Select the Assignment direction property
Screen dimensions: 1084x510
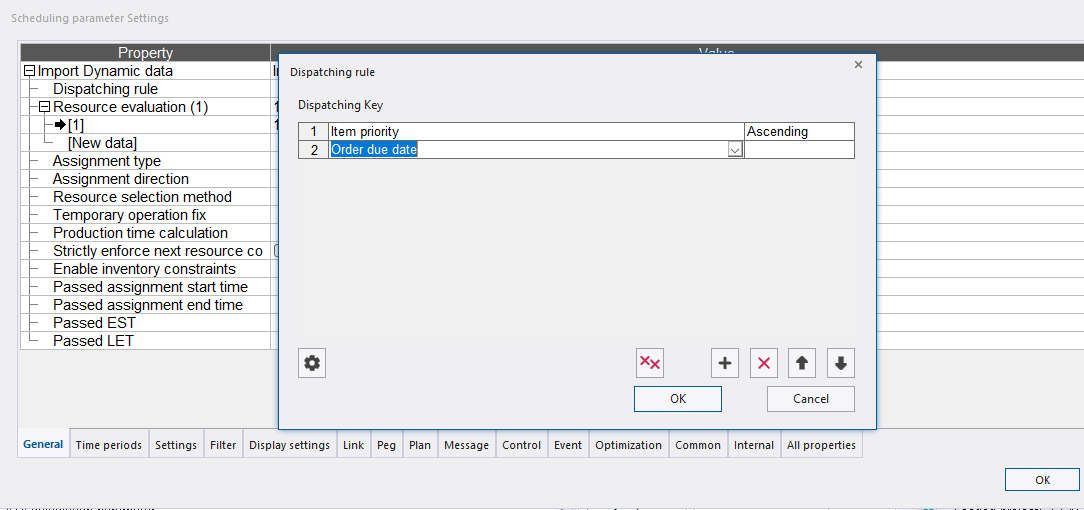(x=121, y=179)
